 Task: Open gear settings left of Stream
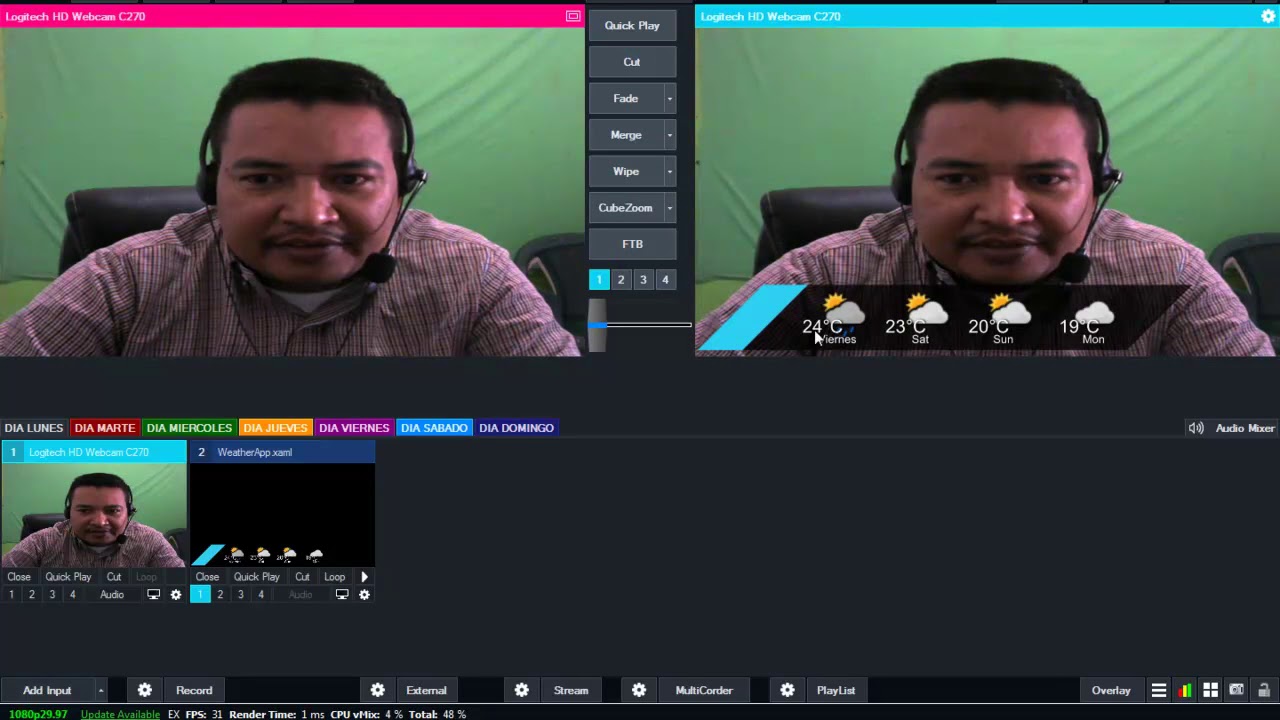pyautogui.click(x=522, y=690)
